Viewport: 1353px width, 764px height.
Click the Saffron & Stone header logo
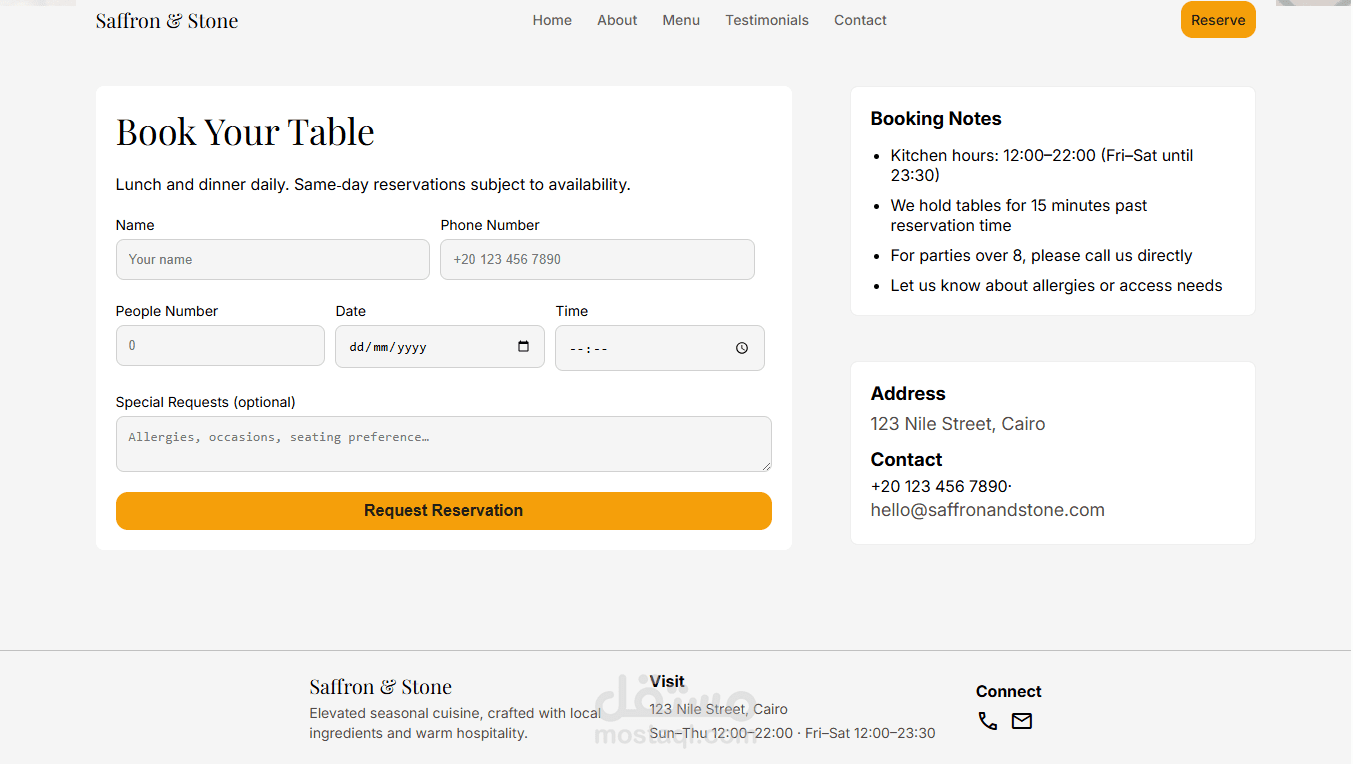pyautogui.click(x=167, y=20)
